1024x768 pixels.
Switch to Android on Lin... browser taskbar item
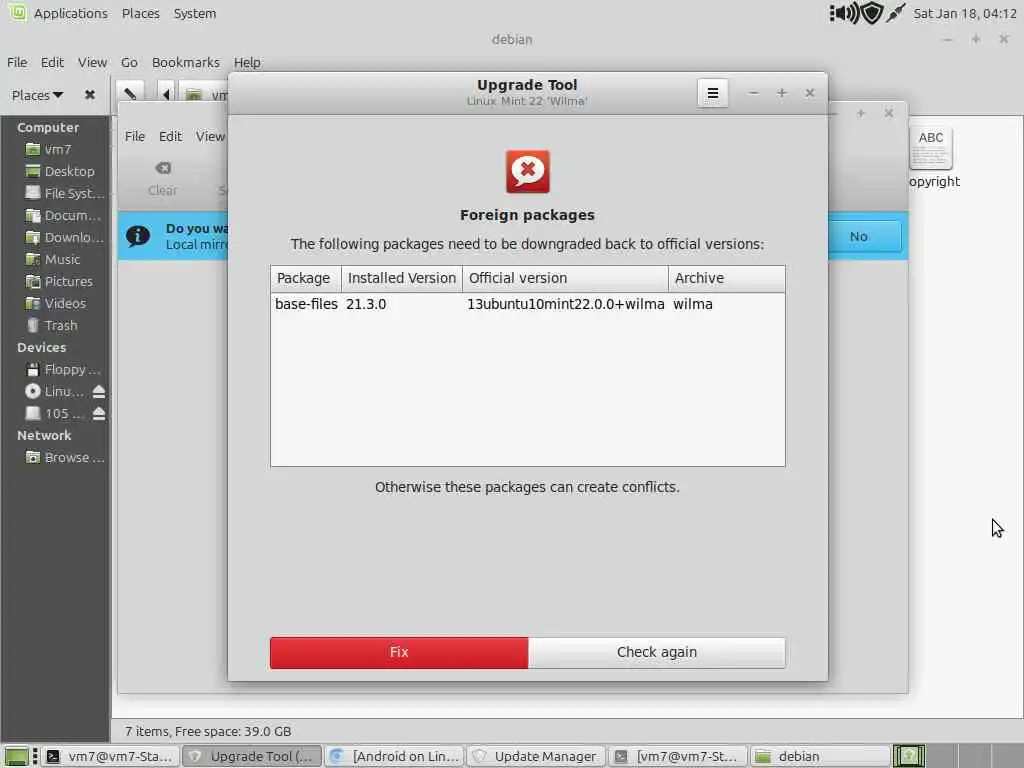pyautogui.click(x=394, y=756)
